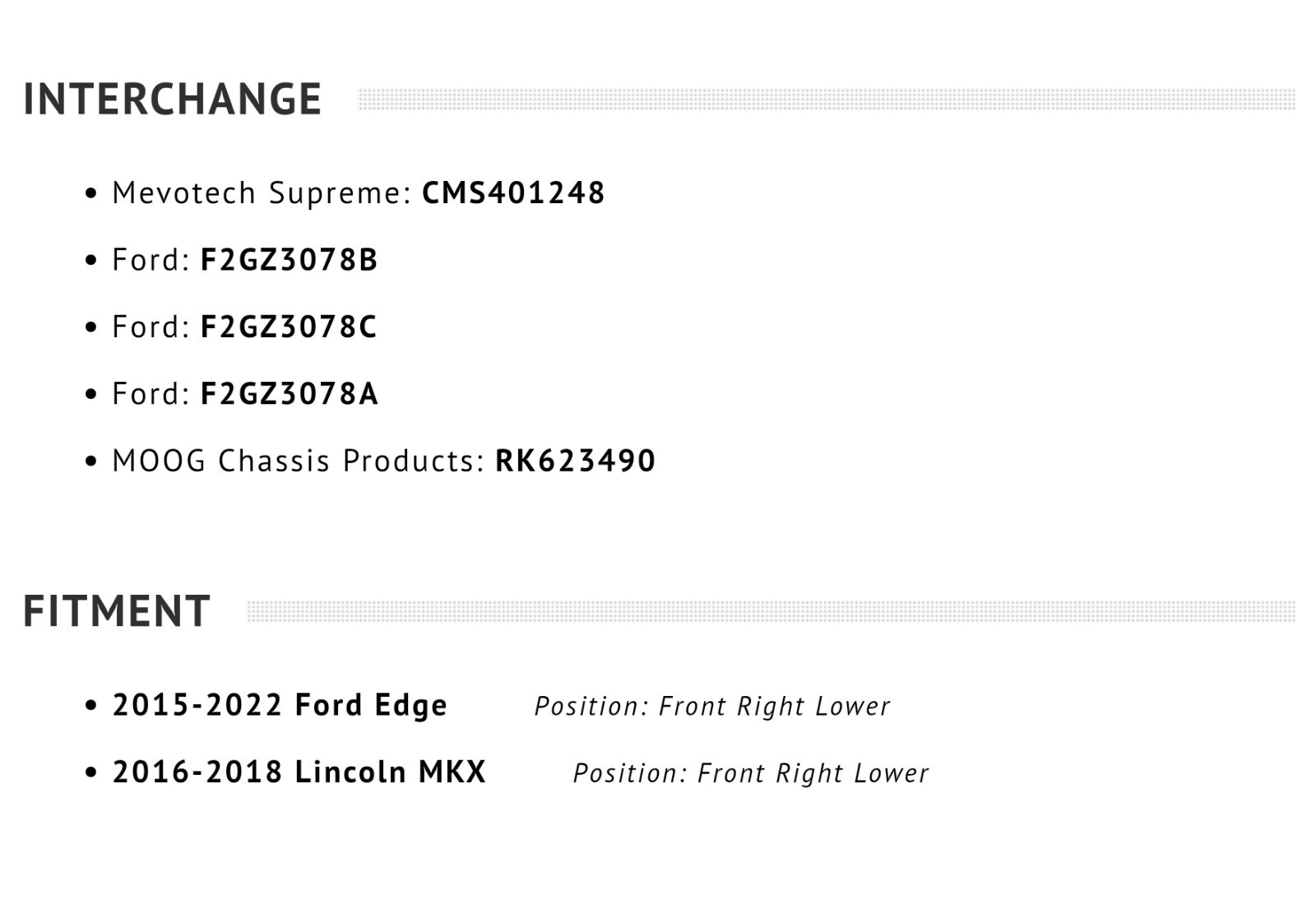Click the dotted divider beside INTERCHANGE heading
The width and height of the screenshot is (1316, 914).
[827, 100]
